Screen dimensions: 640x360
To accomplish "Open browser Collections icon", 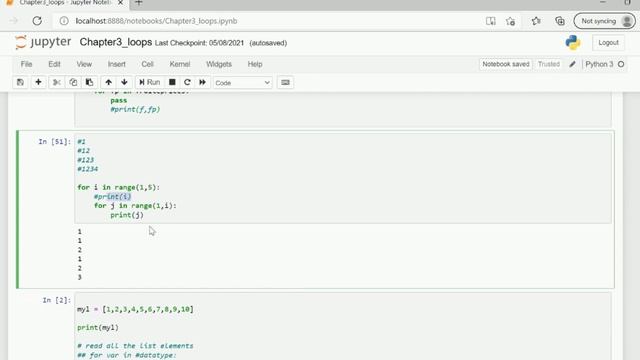I will [560, 21].
